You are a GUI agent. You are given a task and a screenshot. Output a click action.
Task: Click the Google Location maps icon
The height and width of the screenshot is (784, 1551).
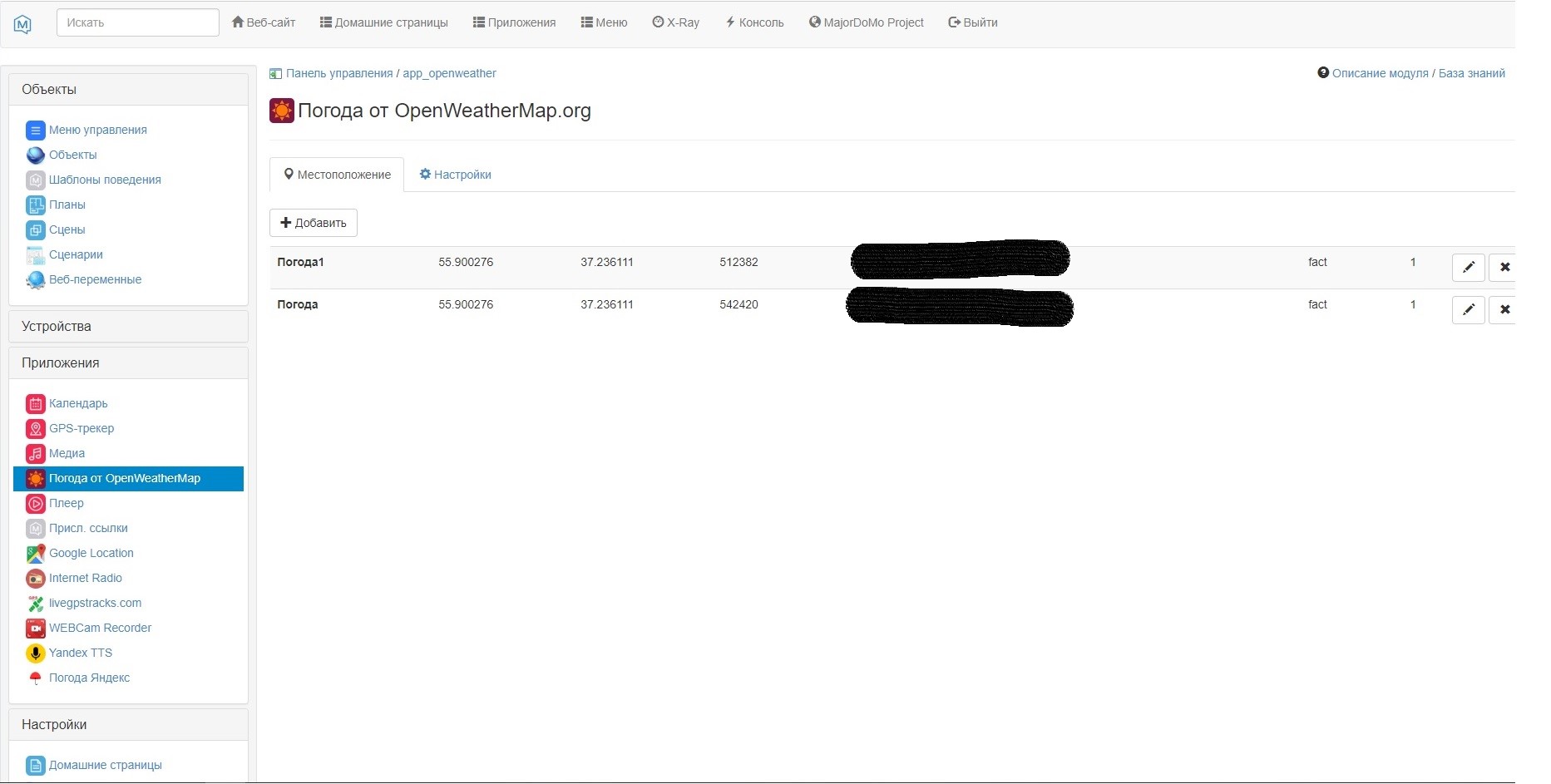[x=36, y=554]
